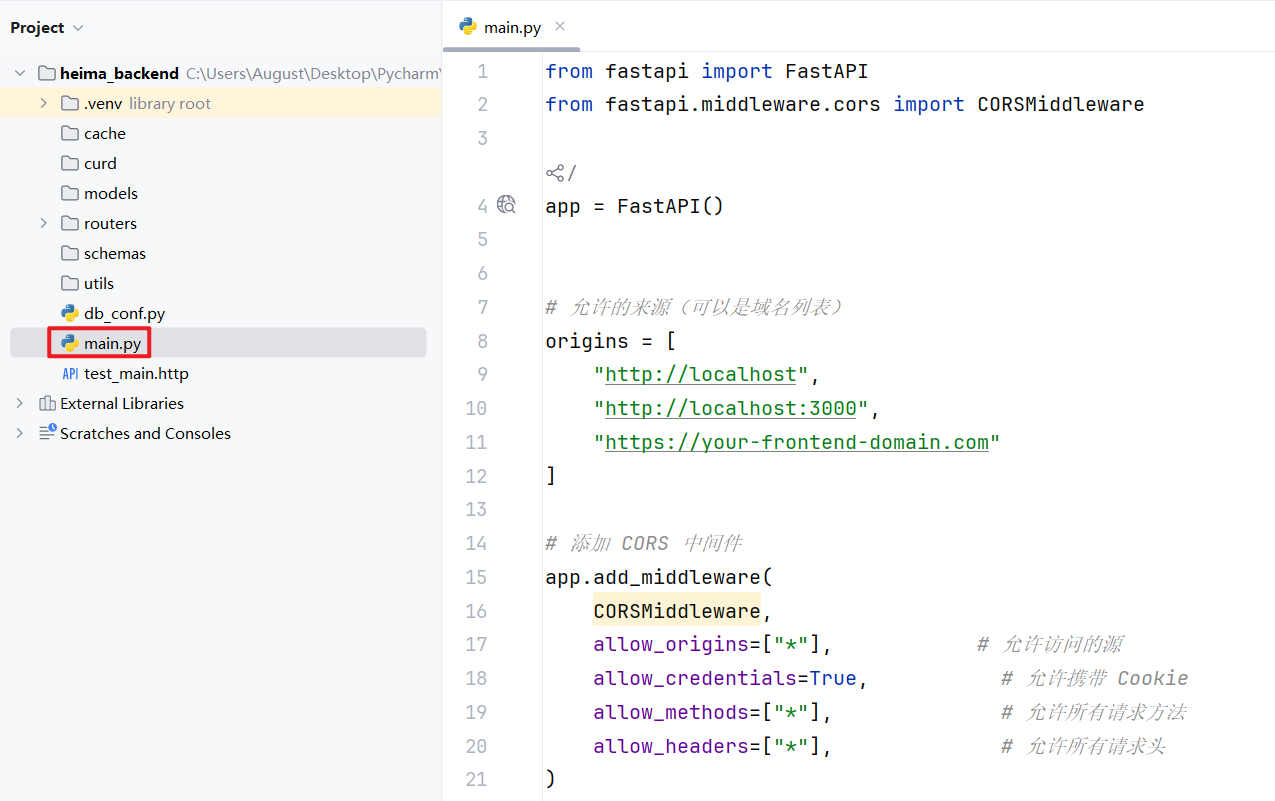This screenshot has height=801, width=1275.
Task: Click the usages share icon above app
Action: point(555,173)
